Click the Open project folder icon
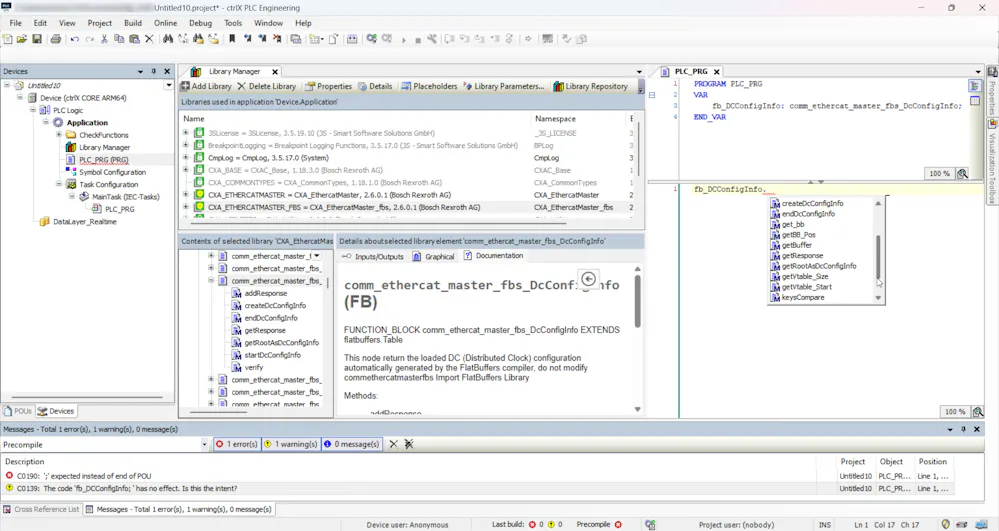 (22, 39)
